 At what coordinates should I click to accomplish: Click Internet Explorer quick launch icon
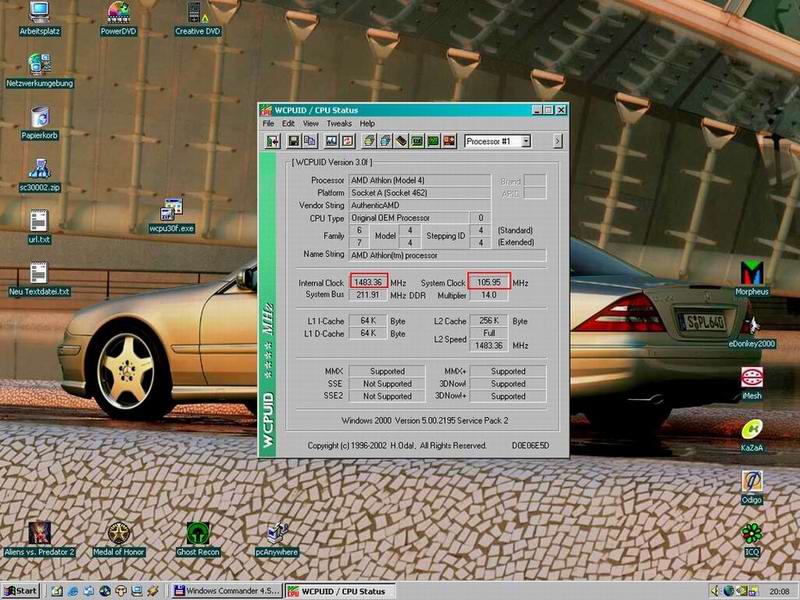[73, 591]
